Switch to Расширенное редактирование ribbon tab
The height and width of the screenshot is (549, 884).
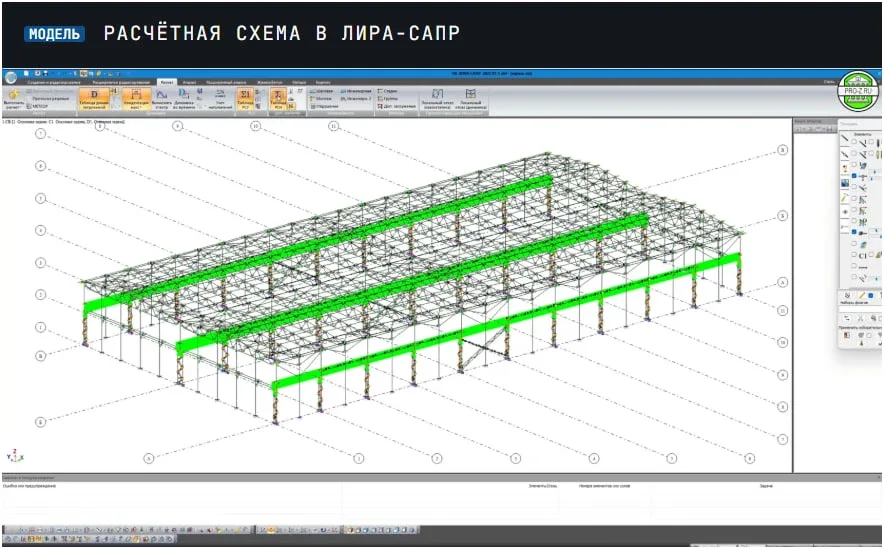121,82
